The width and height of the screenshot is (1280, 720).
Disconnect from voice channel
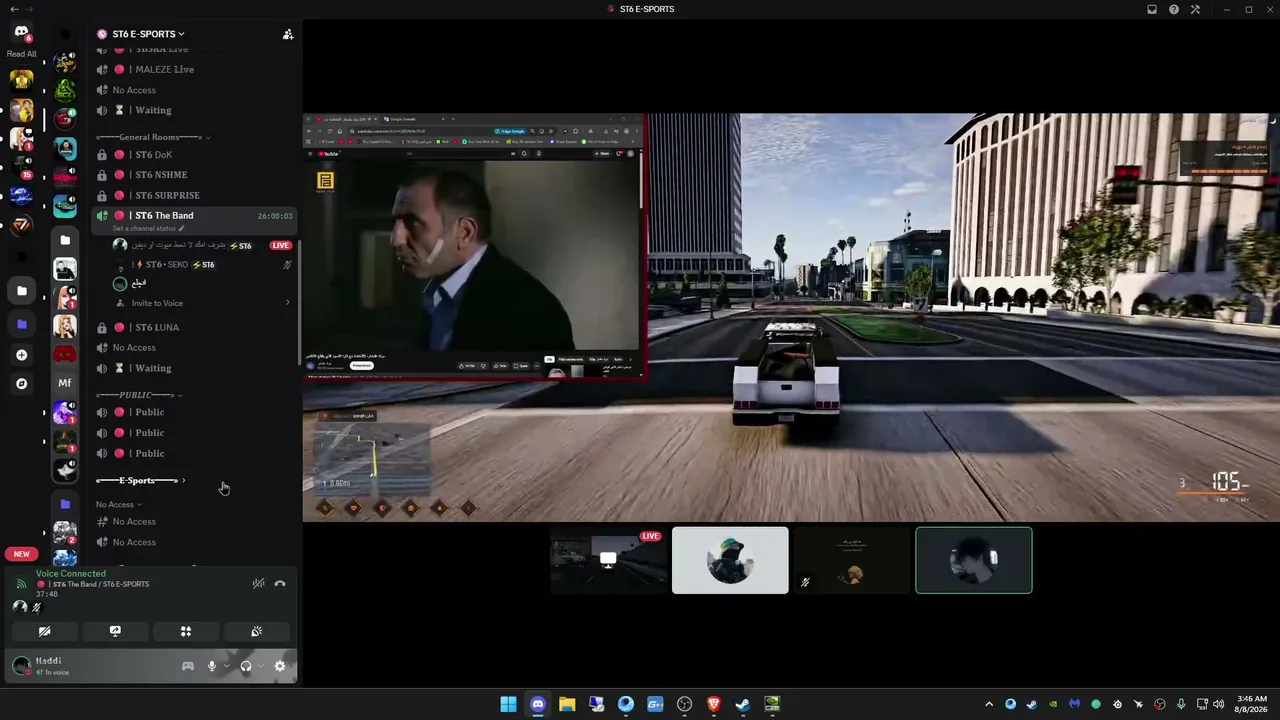[280, 583]
